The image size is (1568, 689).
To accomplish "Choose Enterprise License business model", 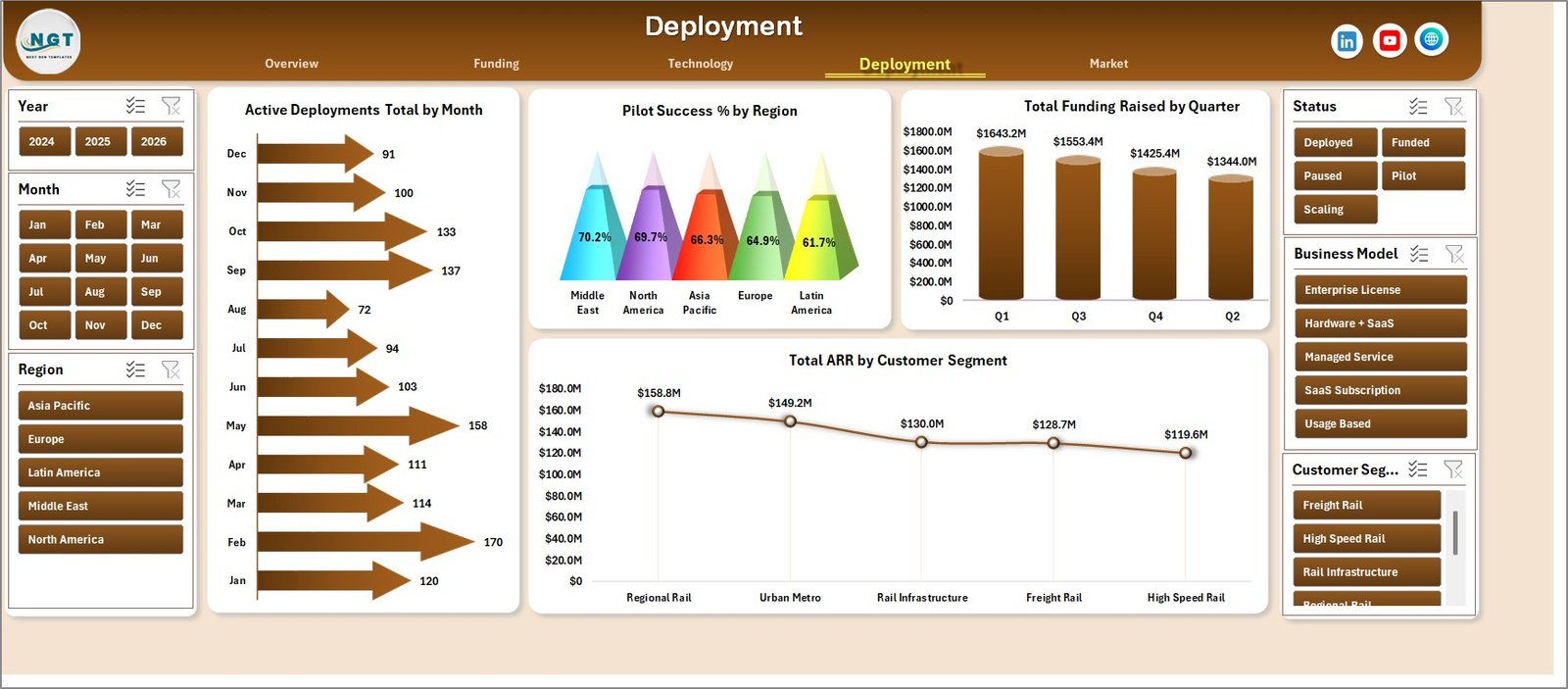I will tap(1380, 290).
